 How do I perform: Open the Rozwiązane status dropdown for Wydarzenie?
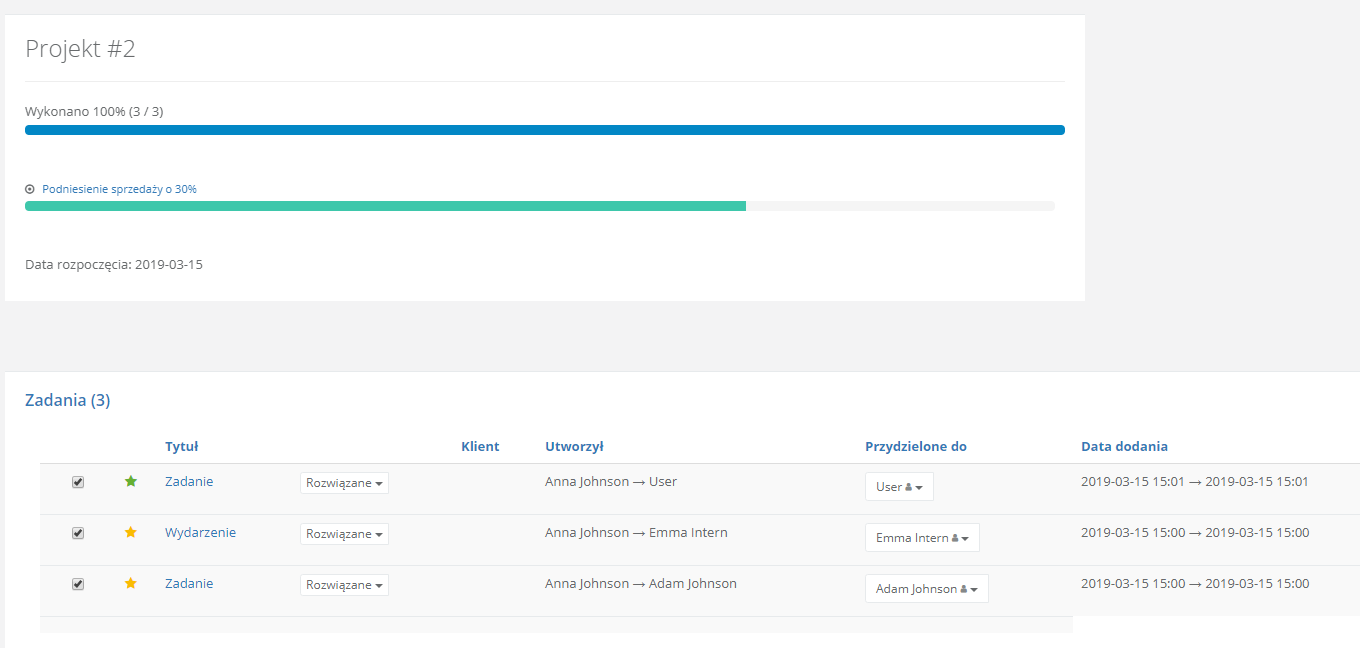coord(344,534)
